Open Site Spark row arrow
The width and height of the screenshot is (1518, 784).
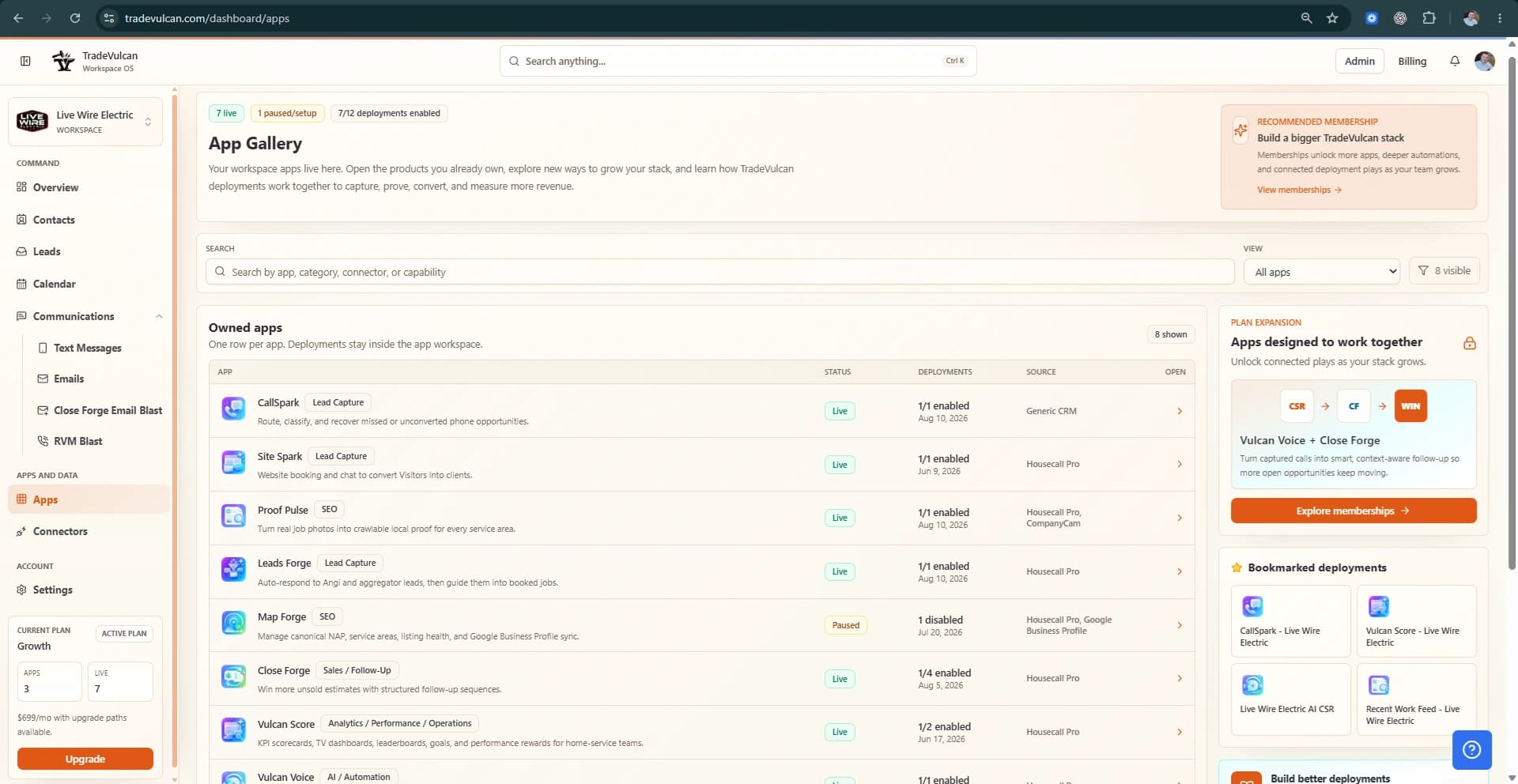[1180, 464]
